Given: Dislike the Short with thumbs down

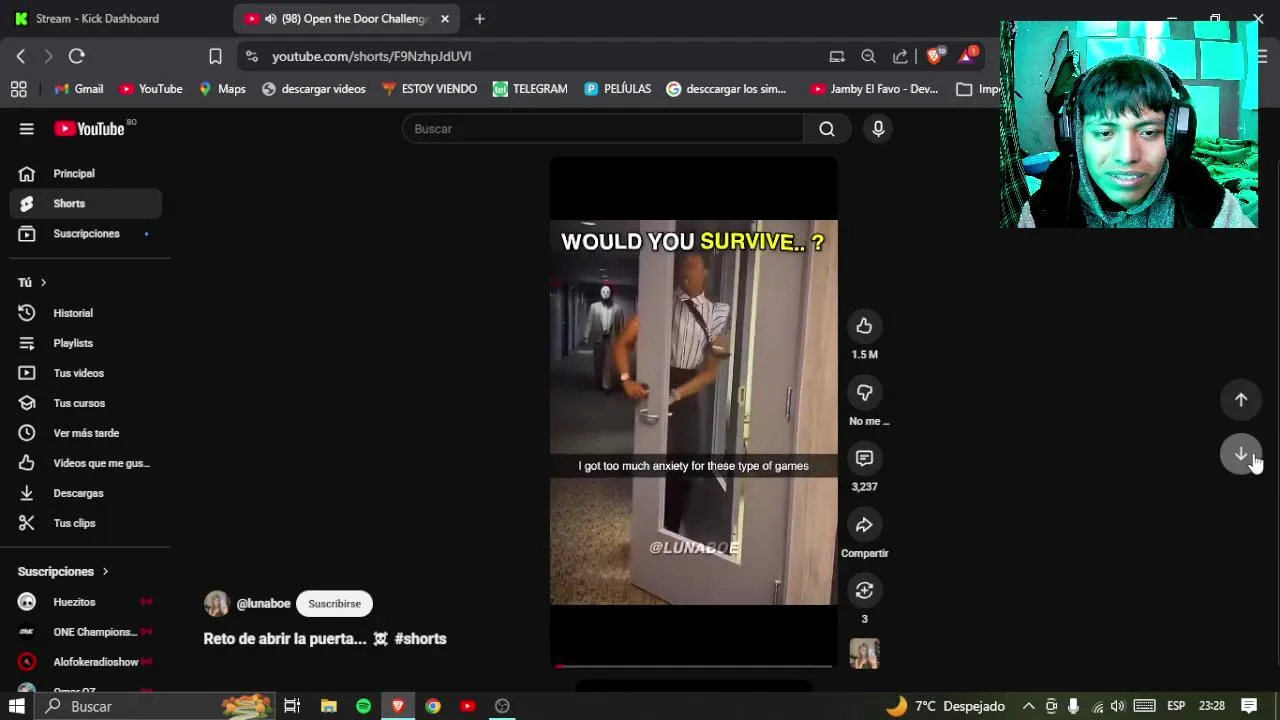Looking at the screenshot, I should point(864,393).
